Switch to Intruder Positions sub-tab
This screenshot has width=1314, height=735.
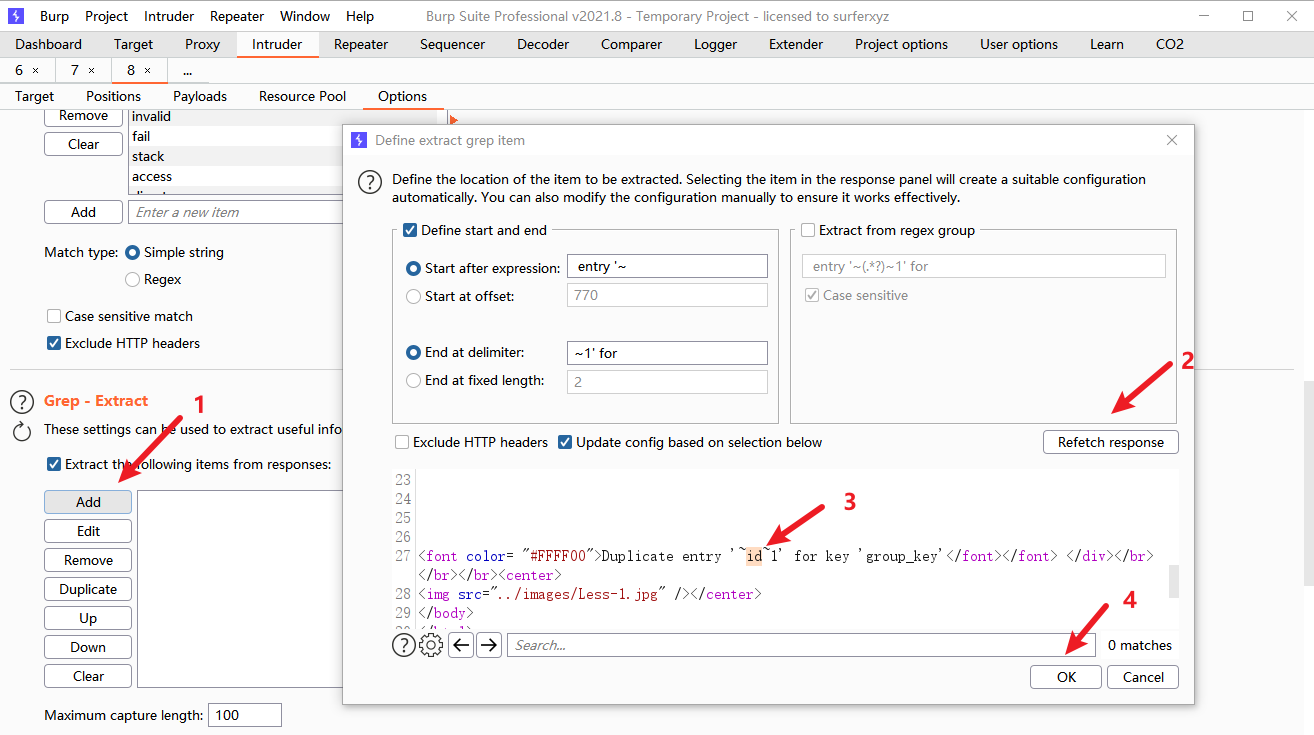coord(113,96)
